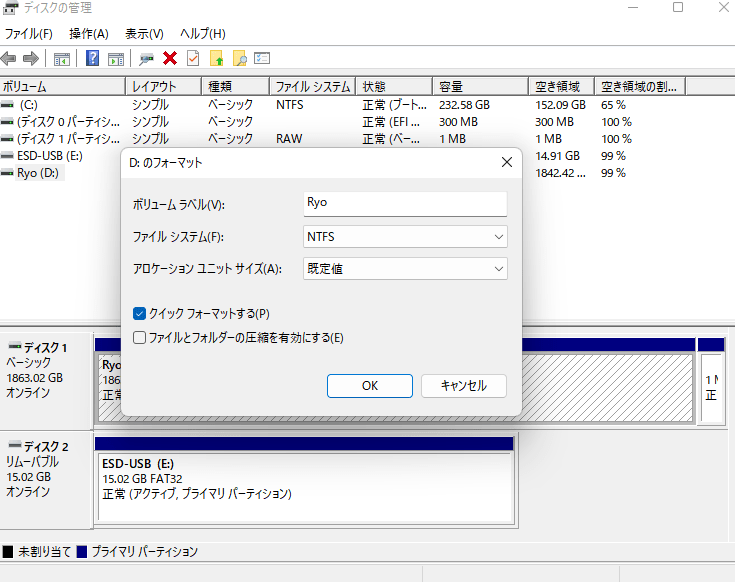Expand the アロケーション ユニット サイズ dropdown

click(405, 269)
